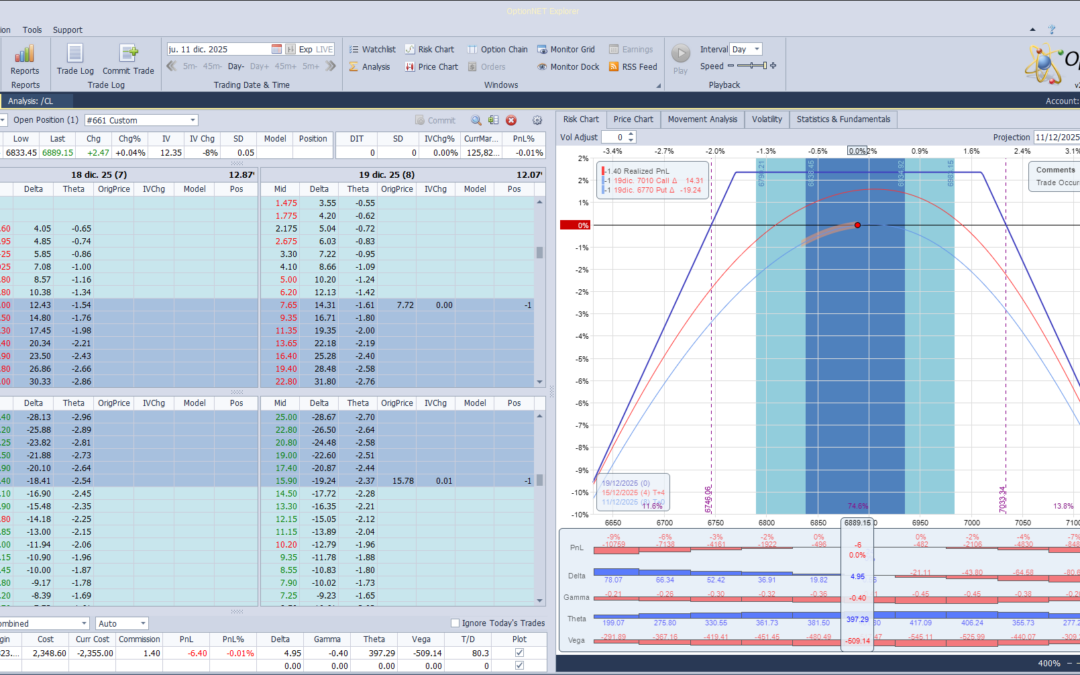Toggle Plot checkbox in the 80.3 row
Image resolution: width=1080 pixels, height=675 pixels.
[x=519, y=653]
